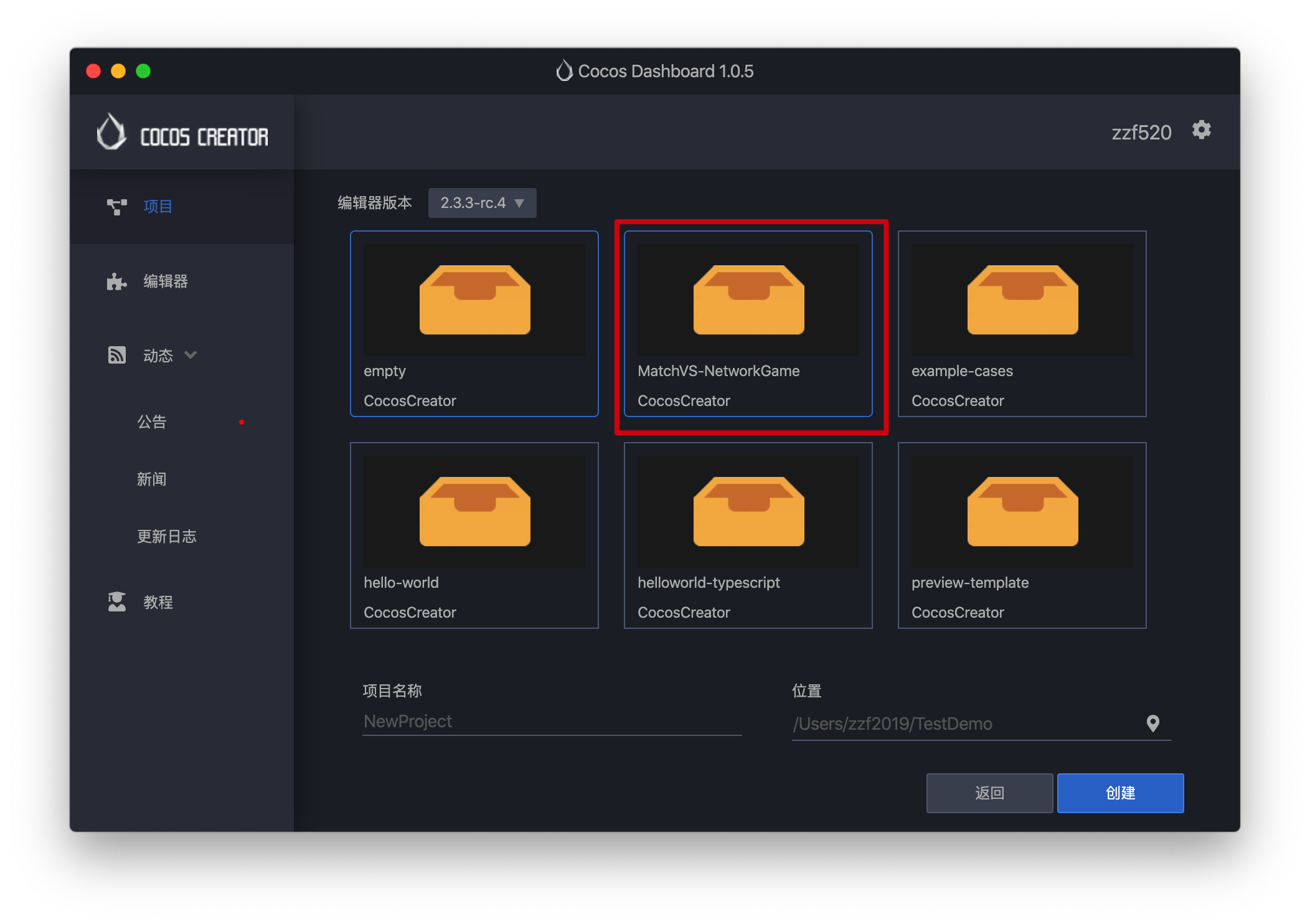Click the puzzle-piece editor icon
Viewport: 1310px width, 924px height.
[116, 281]
